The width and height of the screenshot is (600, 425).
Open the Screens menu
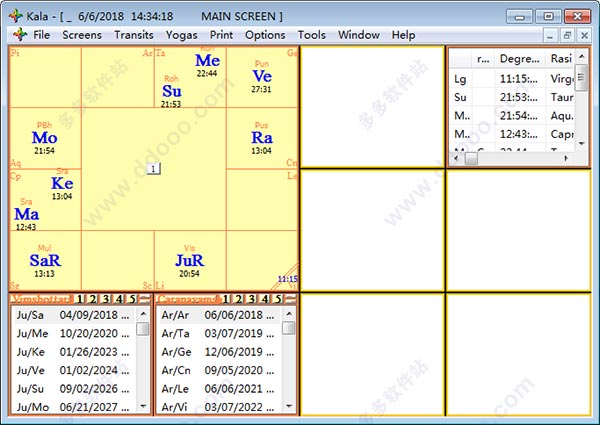point(82,35)
